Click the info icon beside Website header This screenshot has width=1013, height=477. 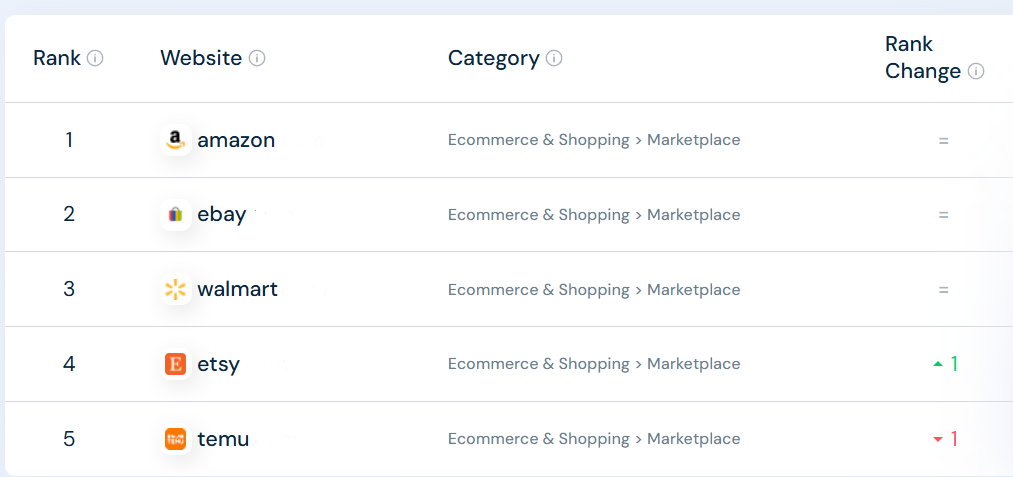point(257,59)
